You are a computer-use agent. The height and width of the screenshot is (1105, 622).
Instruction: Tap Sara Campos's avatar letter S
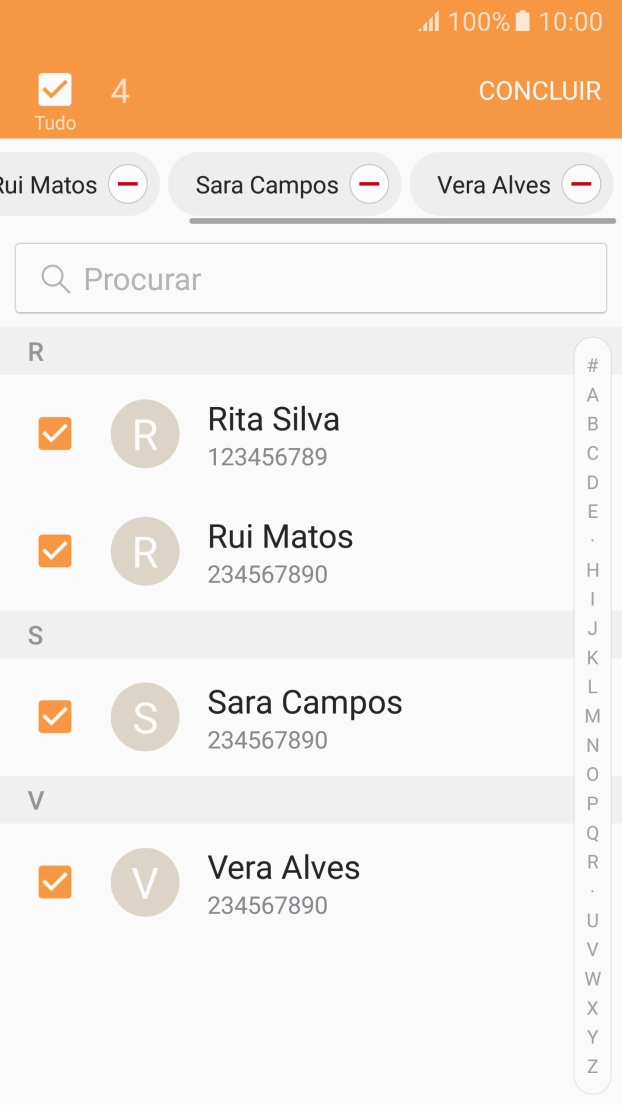coord(145,717)
